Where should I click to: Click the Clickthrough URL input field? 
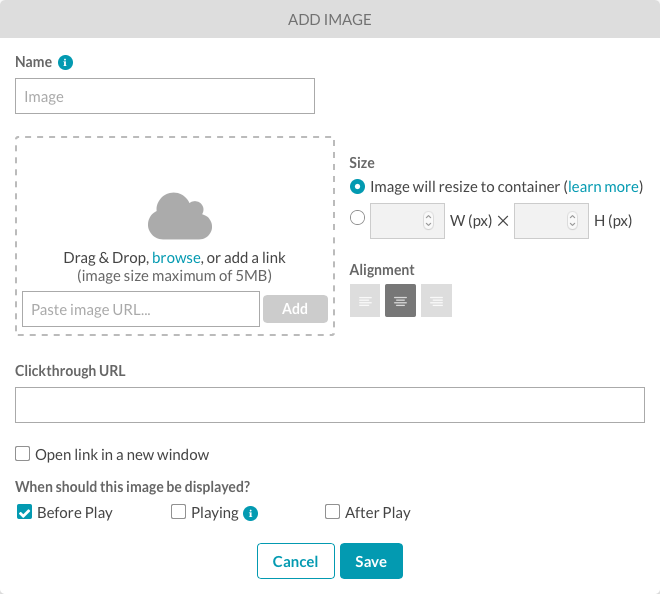[x=330, y=405]
